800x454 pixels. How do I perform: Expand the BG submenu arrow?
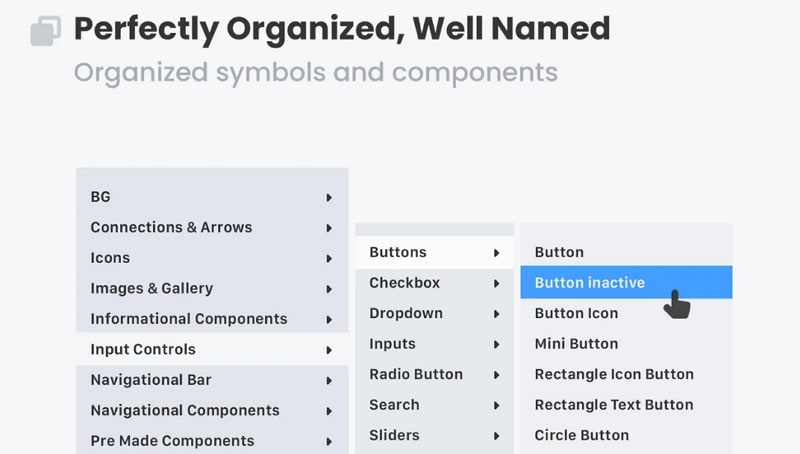point(328,197)
